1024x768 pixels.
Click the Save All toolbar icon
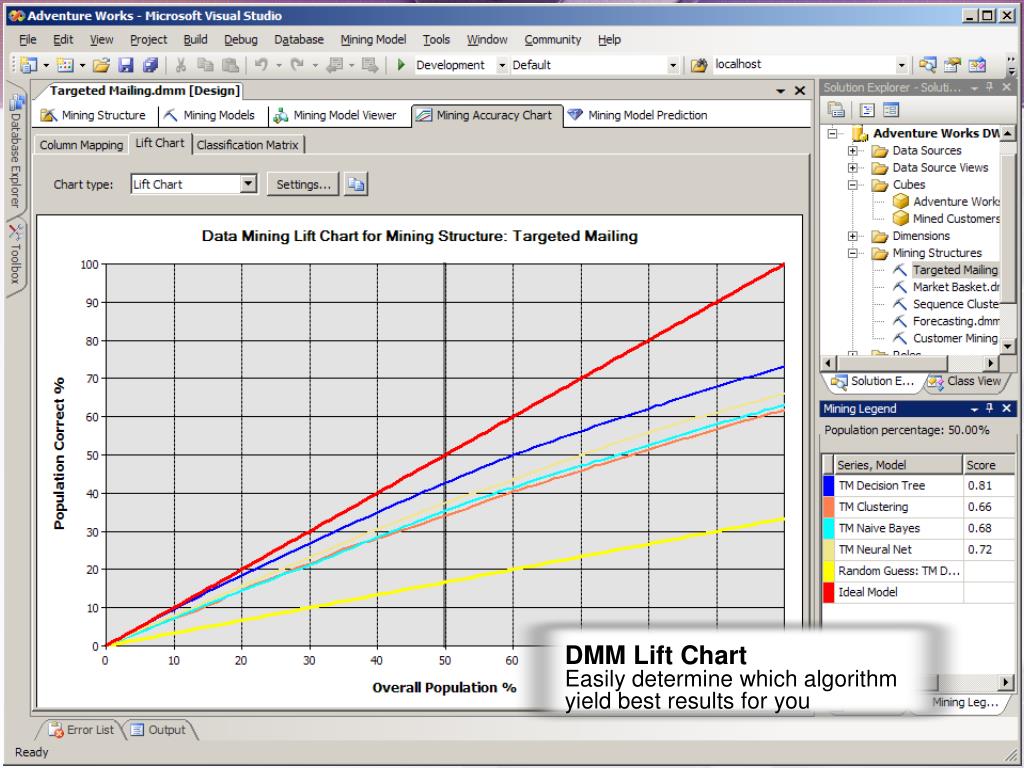[x=150, y=65]
